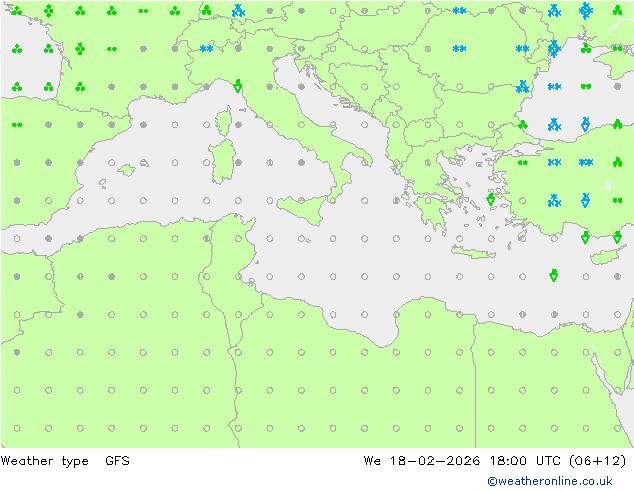Click the half-filled circle in the Tyrrhenian Sea
Image resolution: width=634 pixels, height=490 pixels.
pyautogui.click(x=270, y=163)
